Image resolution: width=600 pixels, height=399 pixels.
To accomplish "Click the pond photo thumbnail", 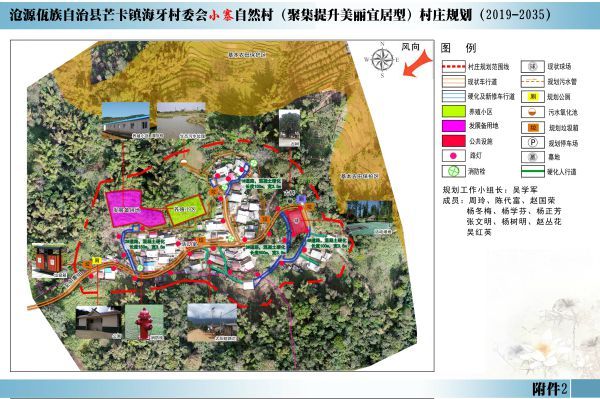I will click(181, 120).
